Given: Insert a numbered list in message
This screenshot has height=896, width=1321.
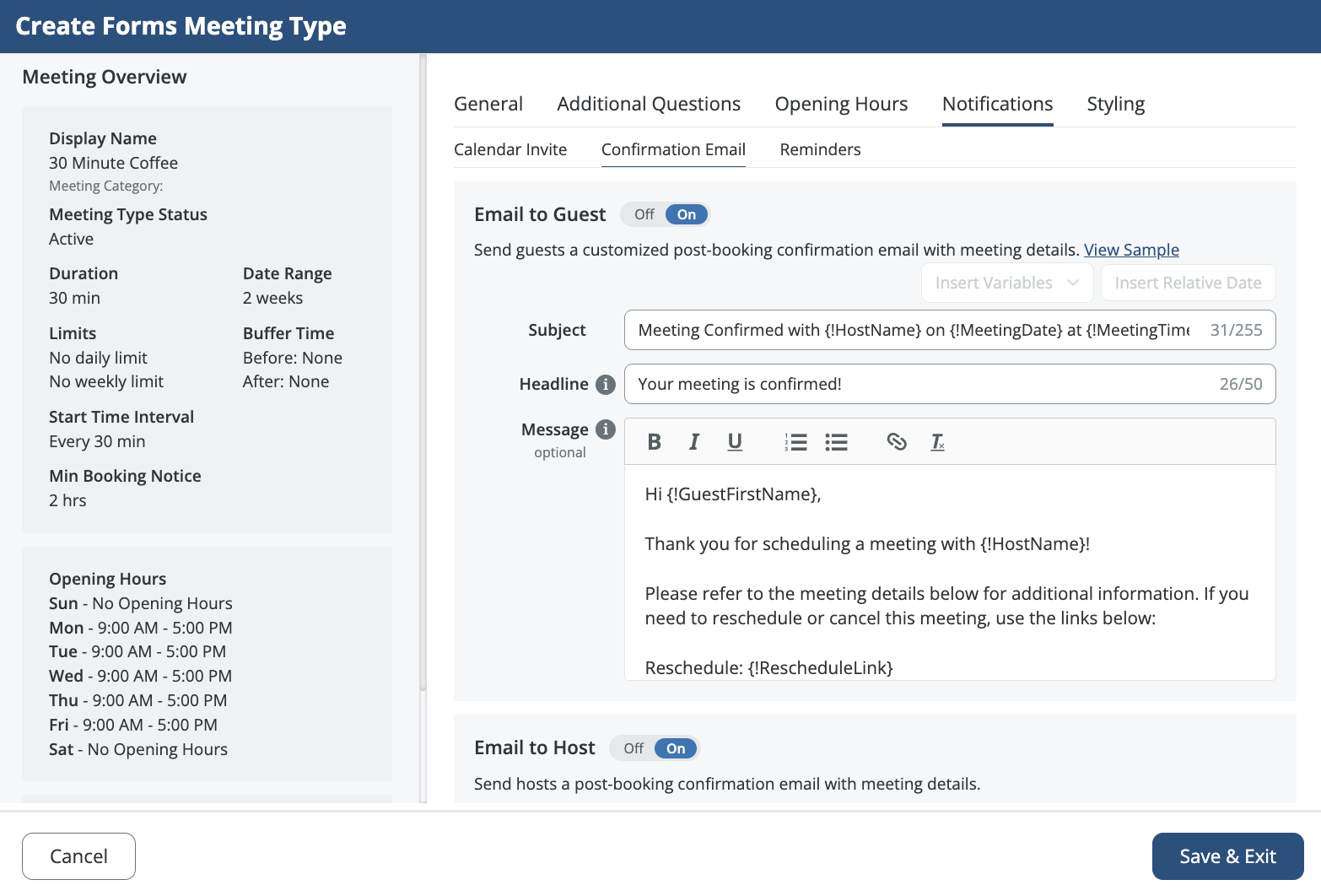Looking at the screenshot, I should pyautogui.click(x=795, y=442).
